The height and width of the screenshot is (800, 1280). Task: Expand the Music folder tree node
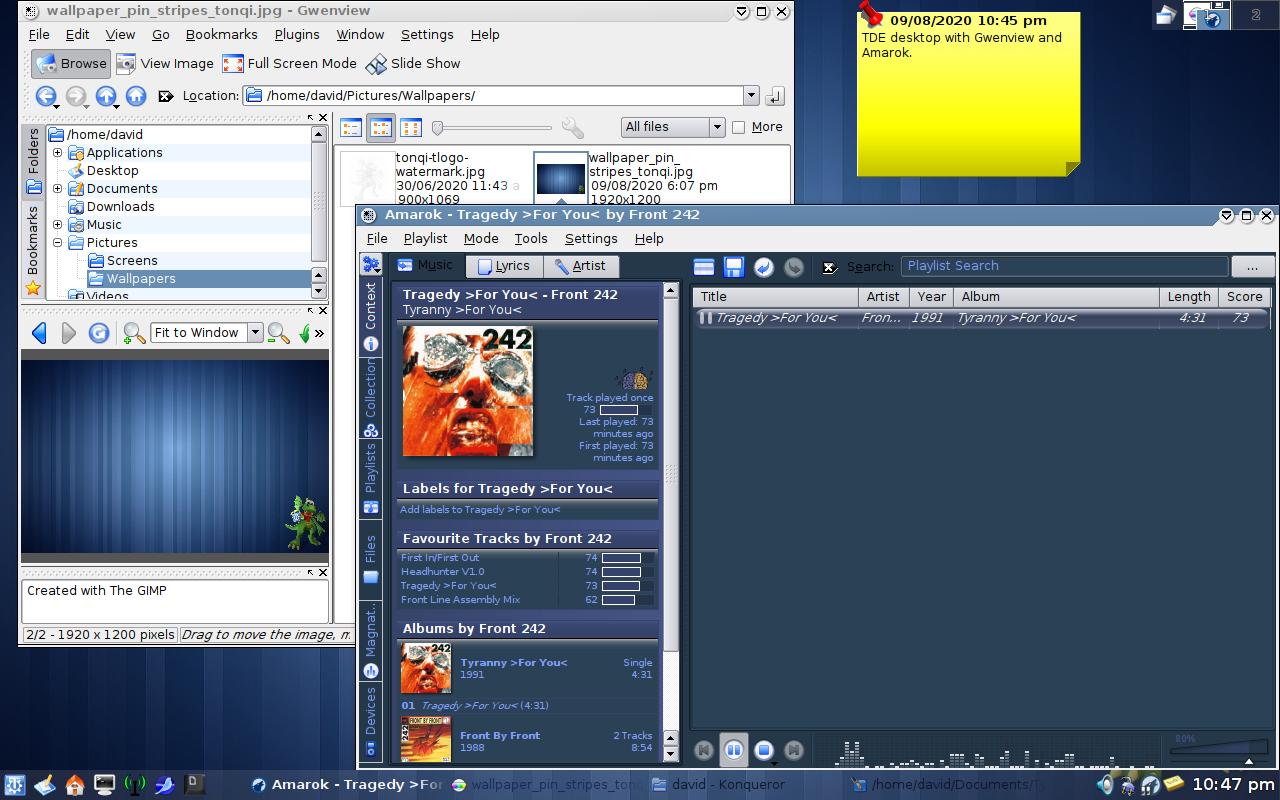(x=58, y=225)
